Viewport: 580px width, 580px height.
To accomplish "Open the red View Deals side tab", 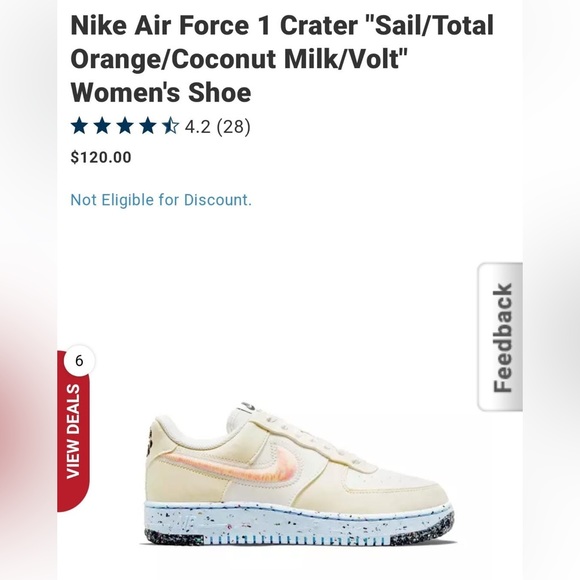I will click(73, 431).
